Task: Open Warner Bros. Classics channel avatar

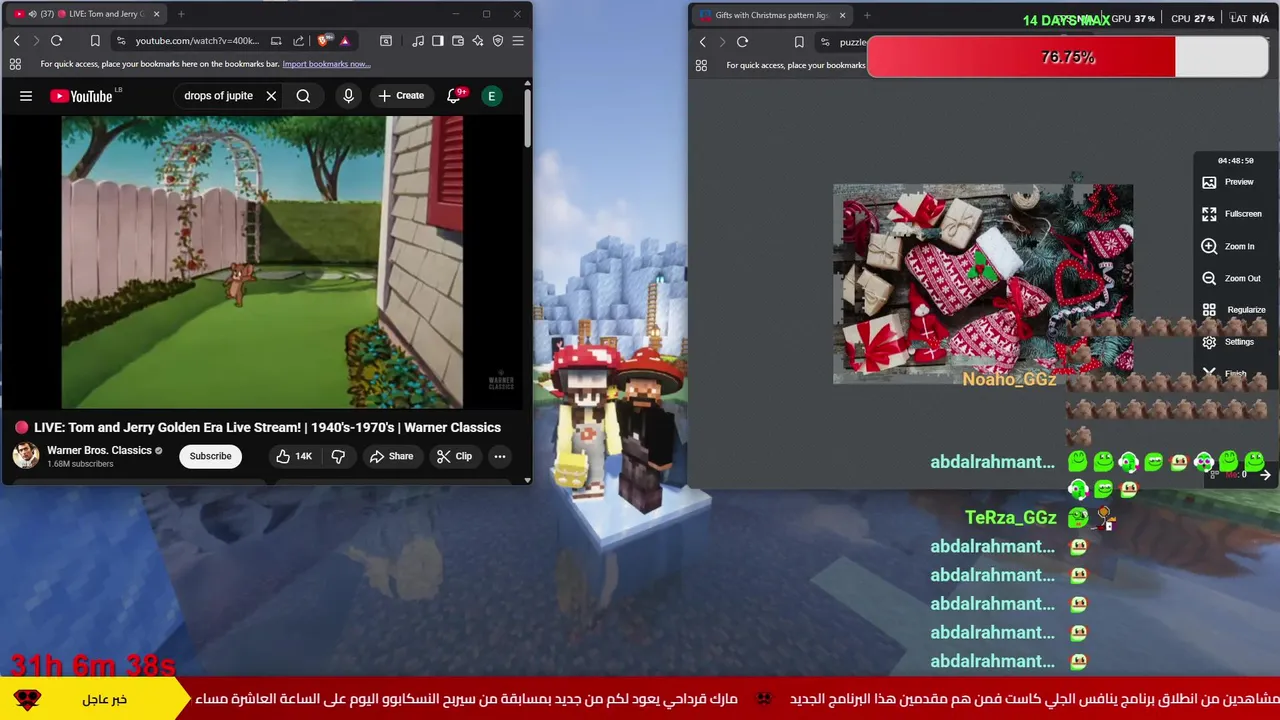Action: tap(26, 456)
